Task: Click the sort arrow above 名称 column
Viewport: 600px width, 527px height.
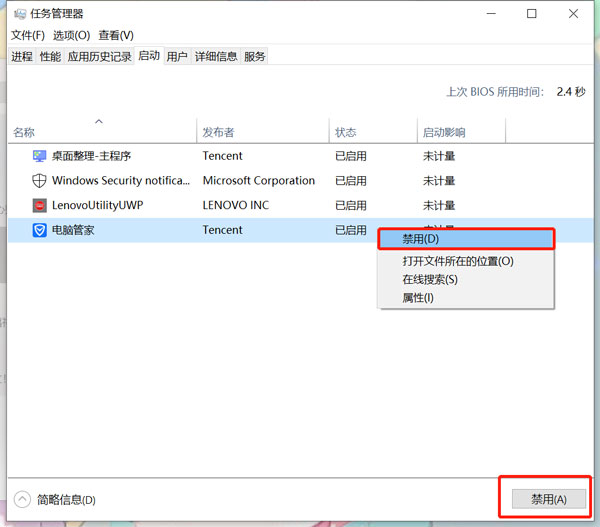Action: [99, 121]
